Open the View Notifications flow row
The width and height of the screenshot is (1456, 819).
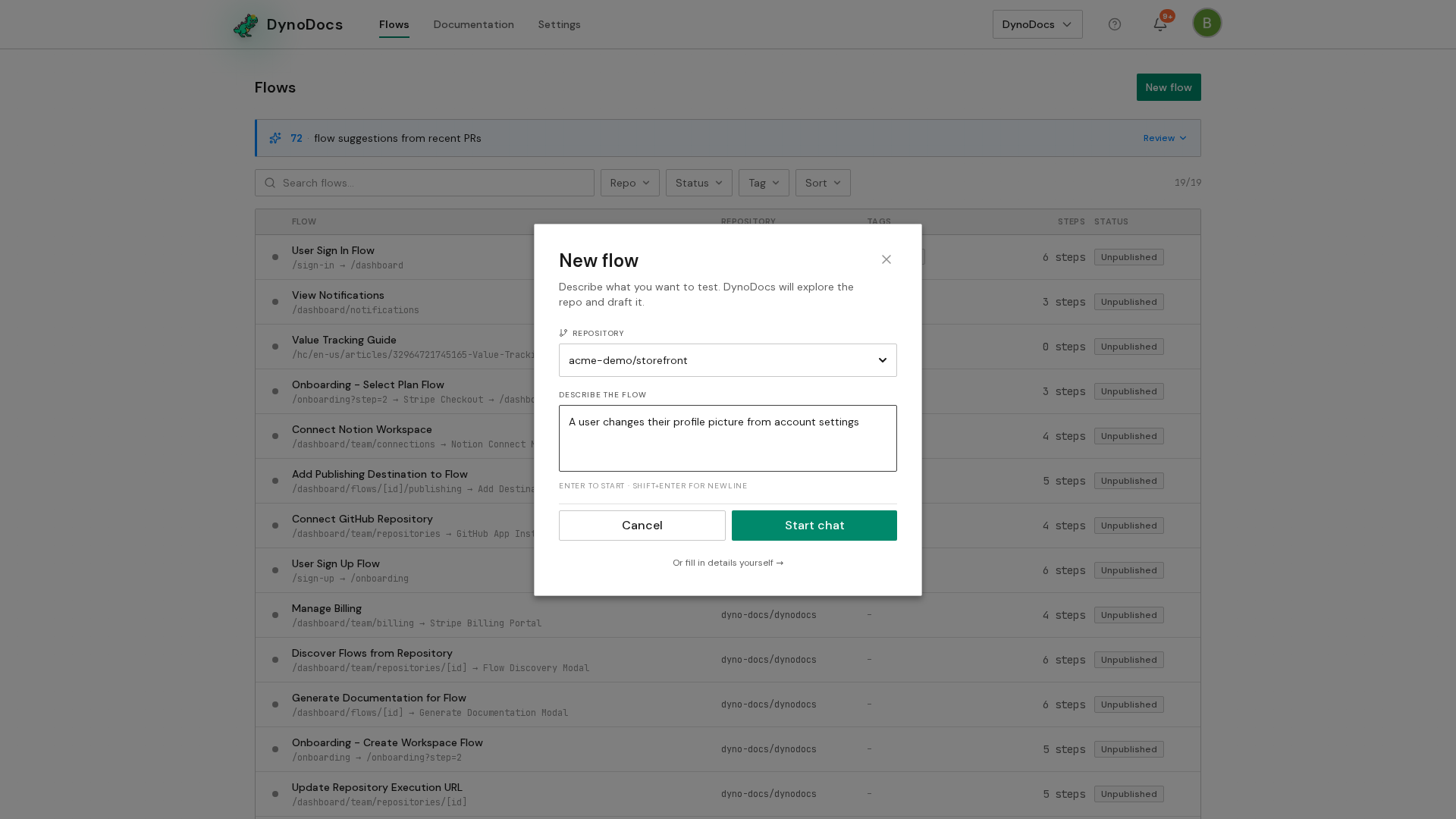click(727, 302)
